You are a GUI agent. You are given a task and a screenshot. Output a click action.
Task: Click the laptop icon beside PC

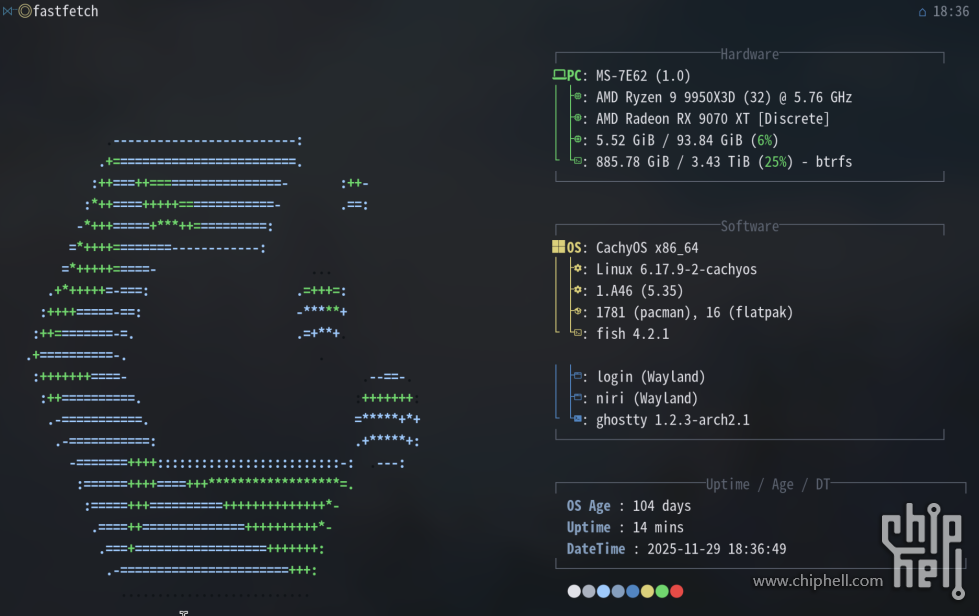[559, 76]
